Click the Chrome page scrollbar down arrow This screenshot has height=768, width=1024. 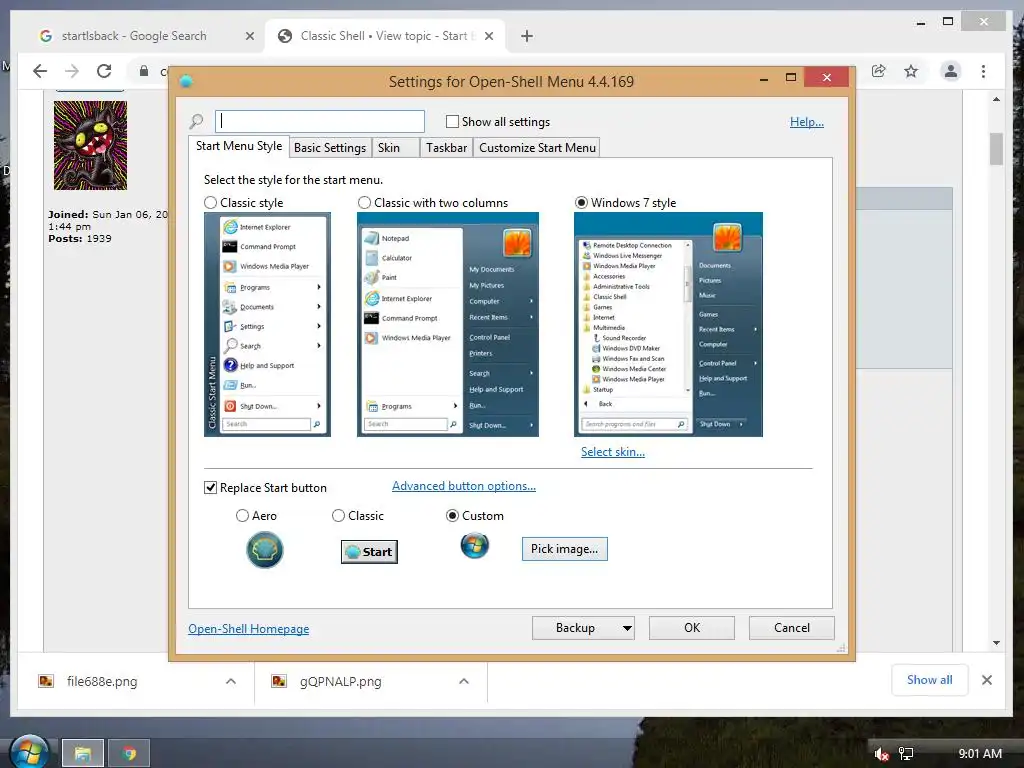tap(997, 643)
